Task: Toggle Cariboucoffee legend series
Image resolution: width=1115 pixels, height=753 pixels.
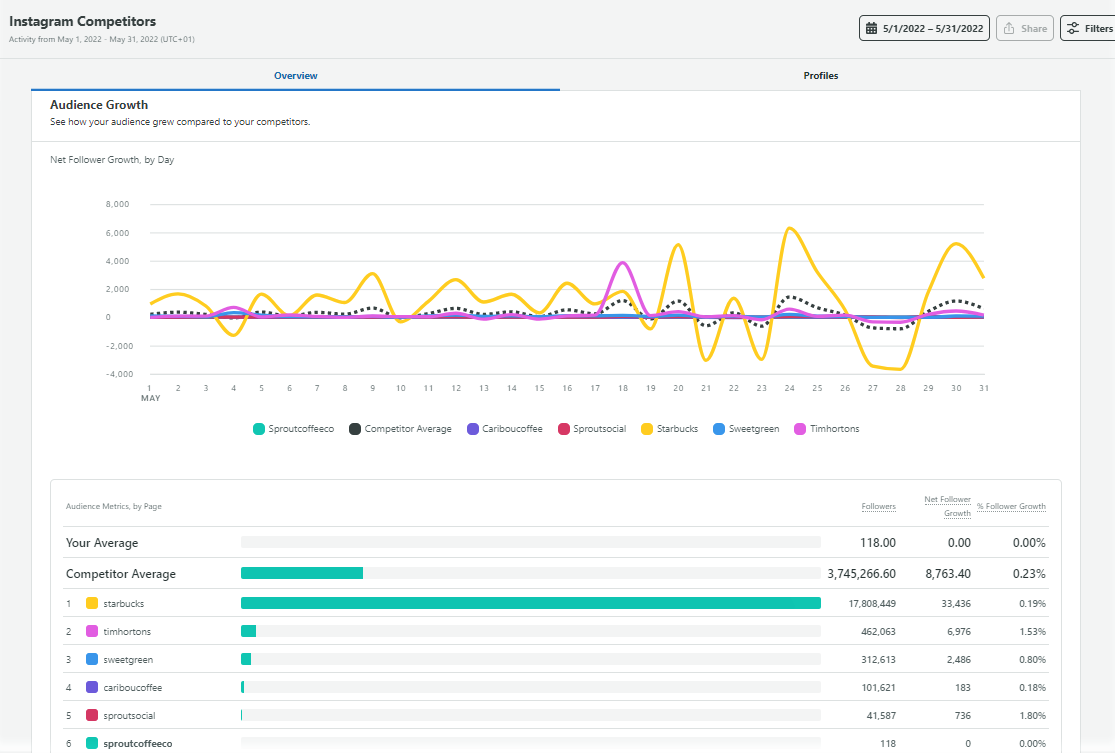Action: point(504,429)
